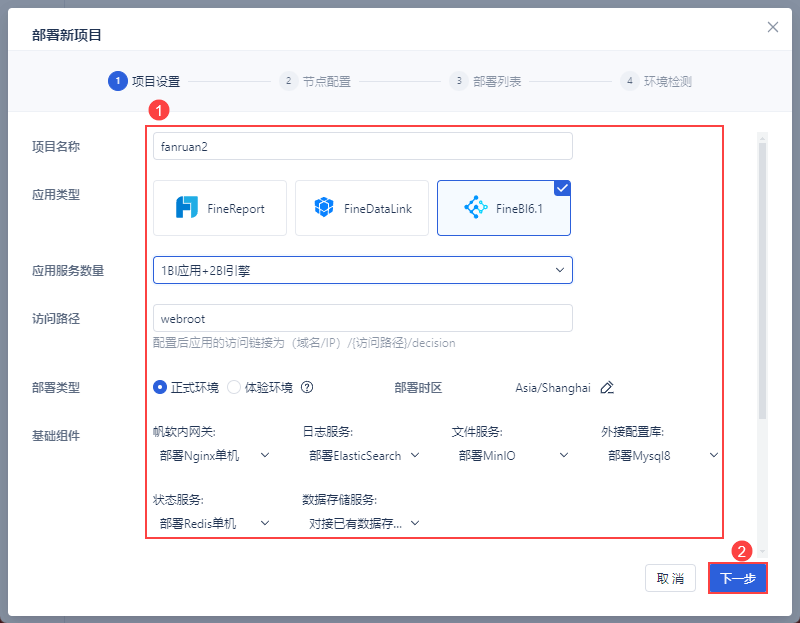The image size is (800, 623).
Task: Select the FineReport application type
Action: 219,208
